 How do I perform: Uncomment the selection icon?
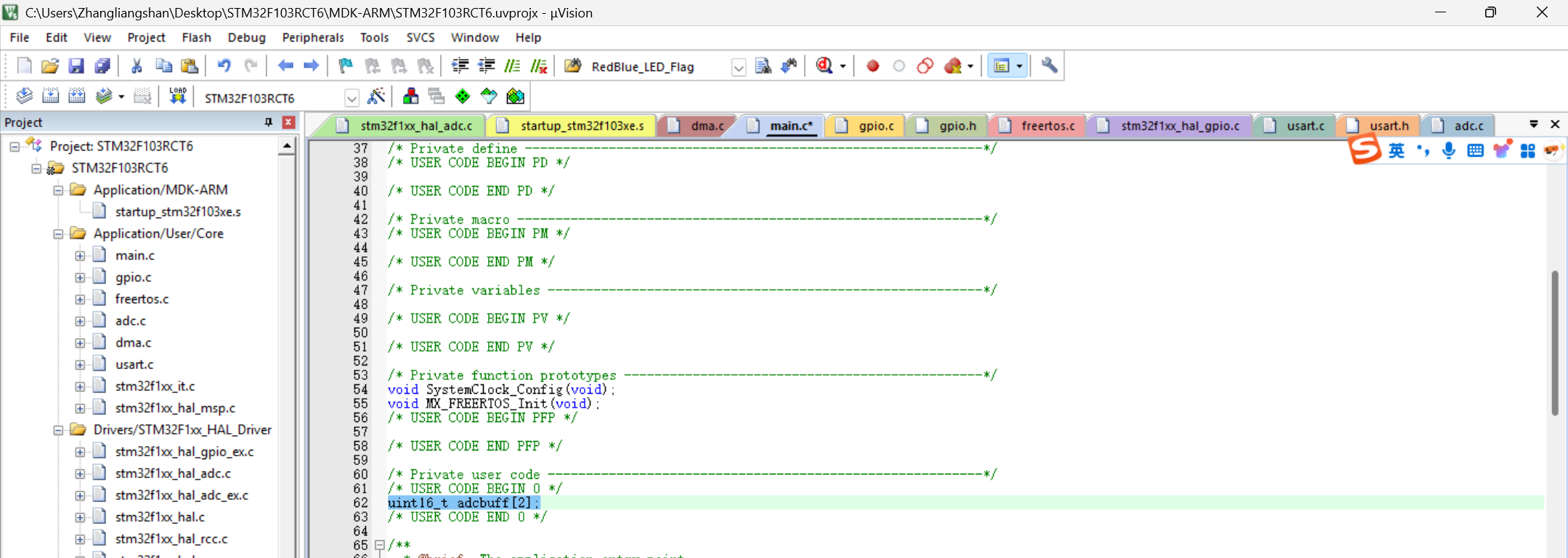tap(539, 66)
